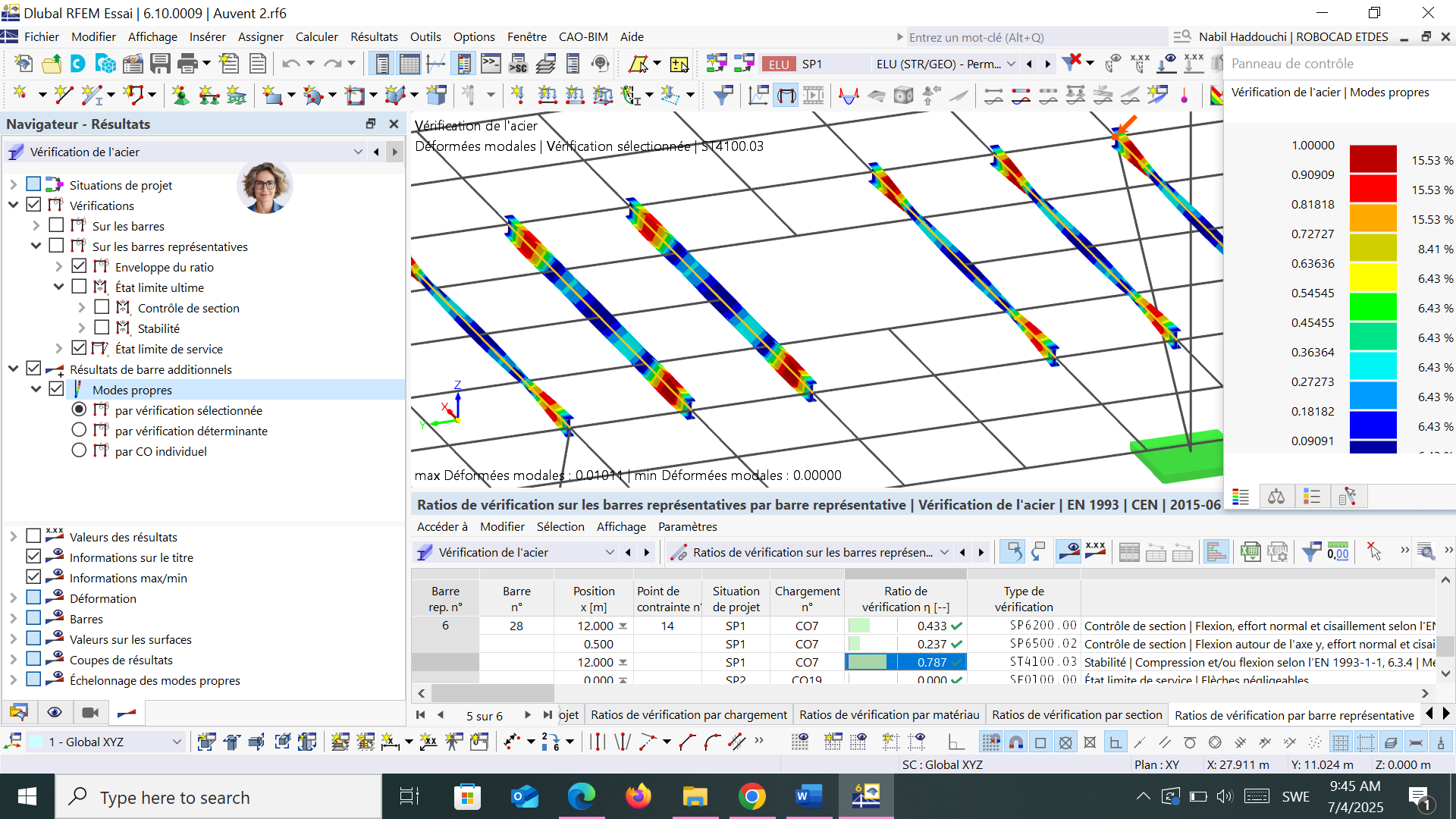Switch to Ratios de vérification par section tab

click(1077, 714)
